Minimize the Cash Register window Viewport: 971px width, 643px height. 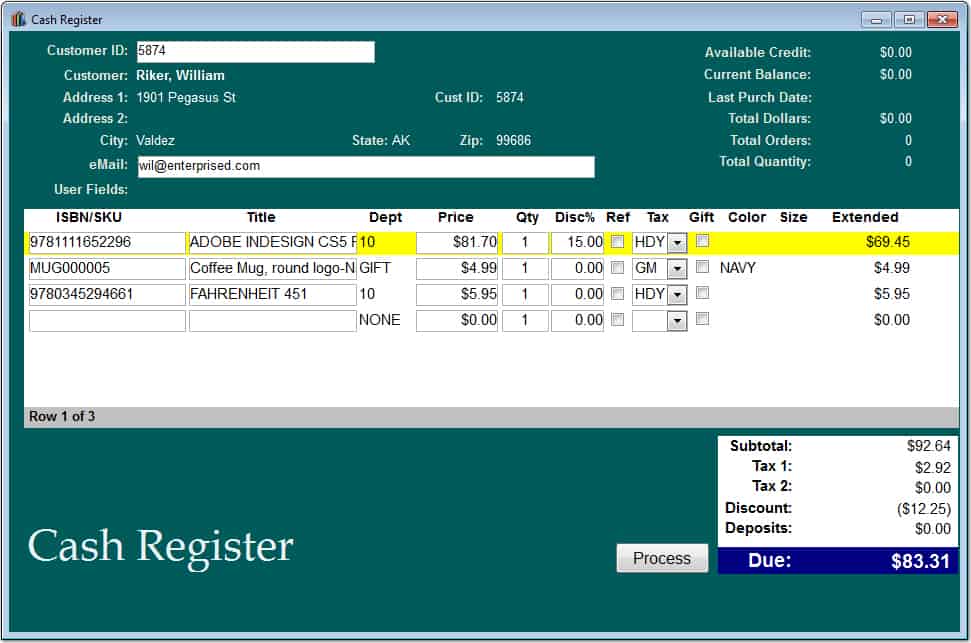click(x=876, y=20)
